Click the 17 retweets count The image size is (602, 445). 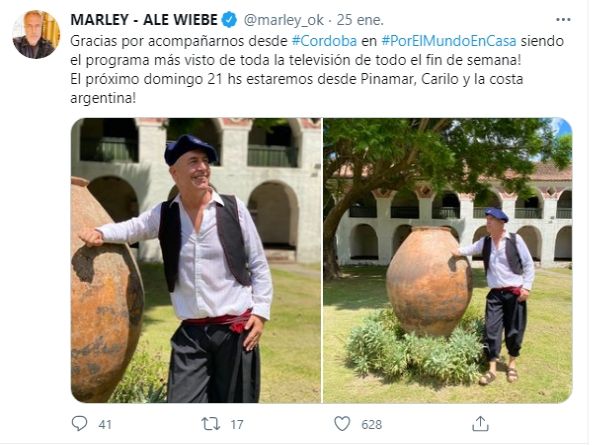pyautogui.click(x=236, y=424)
